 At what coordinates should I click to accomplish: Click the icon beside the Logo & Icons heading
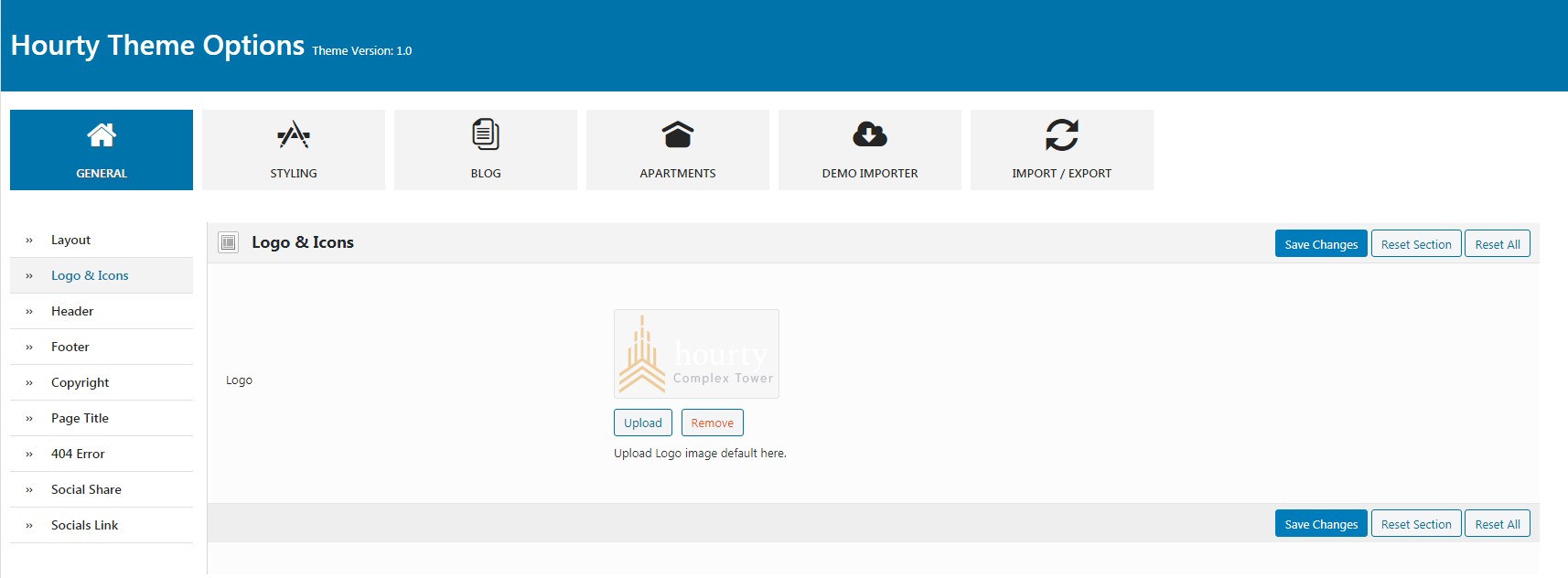click(229, 242)
